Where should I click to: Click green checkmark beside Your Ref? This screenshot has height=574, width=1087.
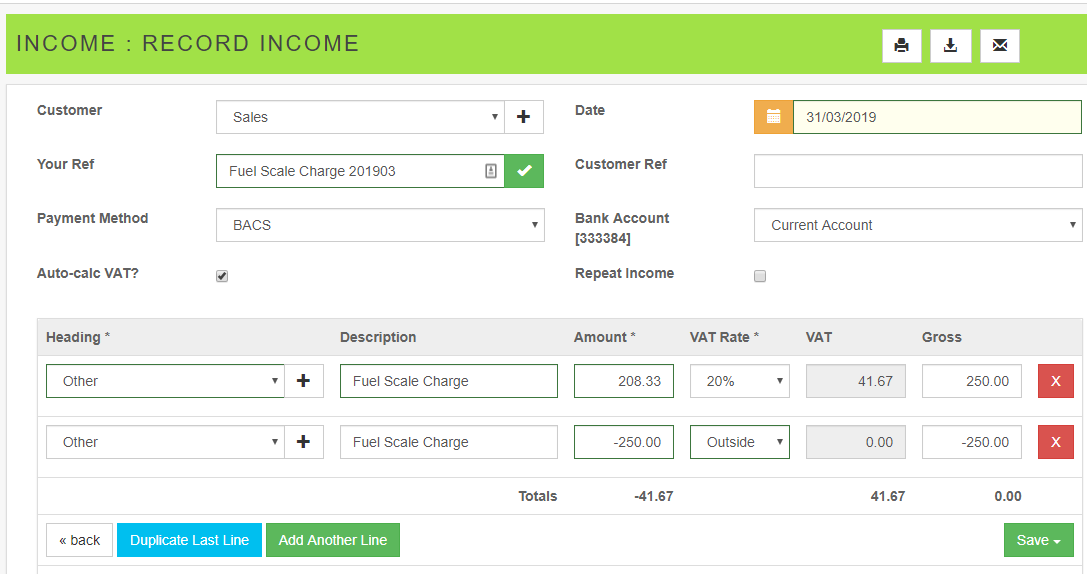tap(524, 171)
